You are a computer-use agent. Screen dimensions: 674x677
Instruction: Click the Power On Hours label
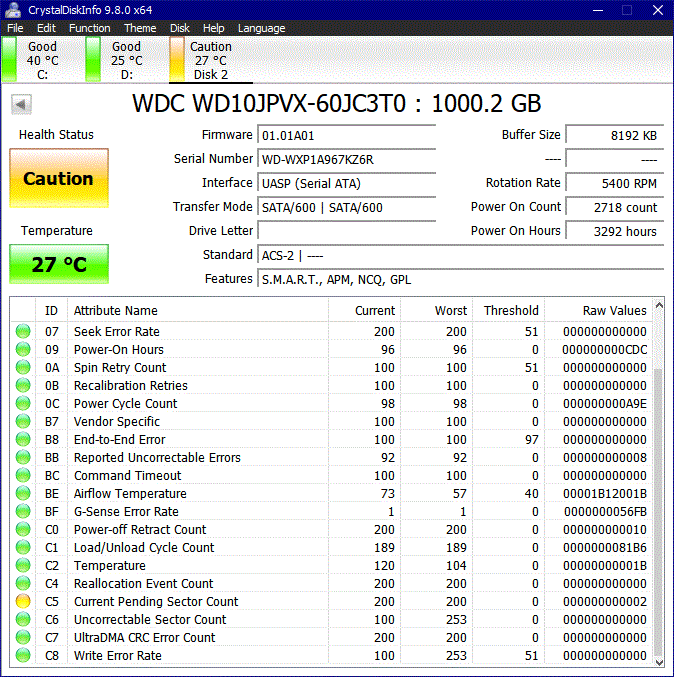coord(516,231)
